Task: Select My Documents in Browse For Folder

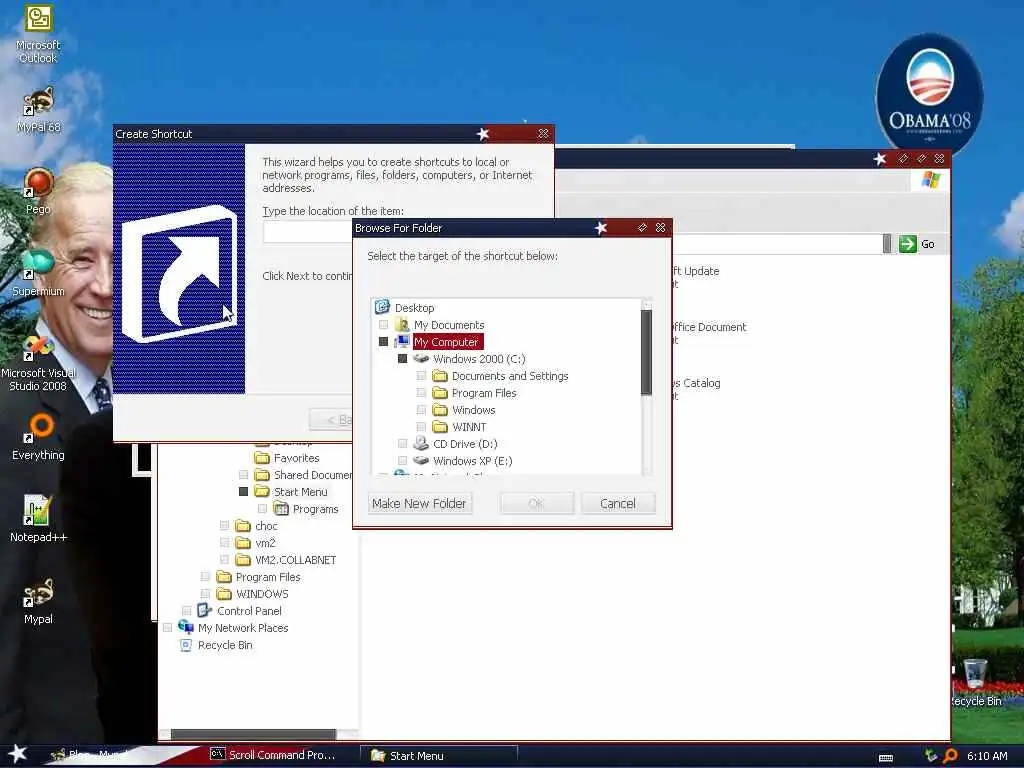Action: click(449, 325)
